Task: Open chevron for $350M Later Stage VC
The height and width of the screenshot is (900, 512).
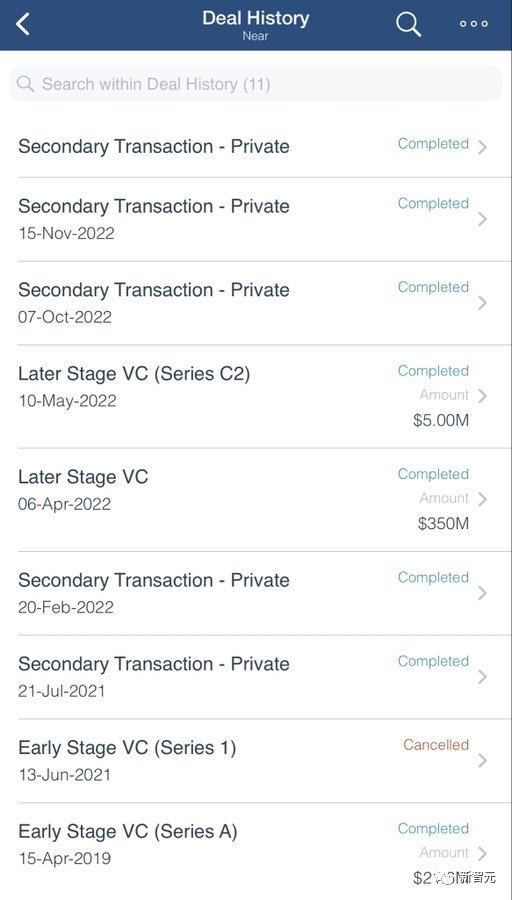Action: [482, 499]
